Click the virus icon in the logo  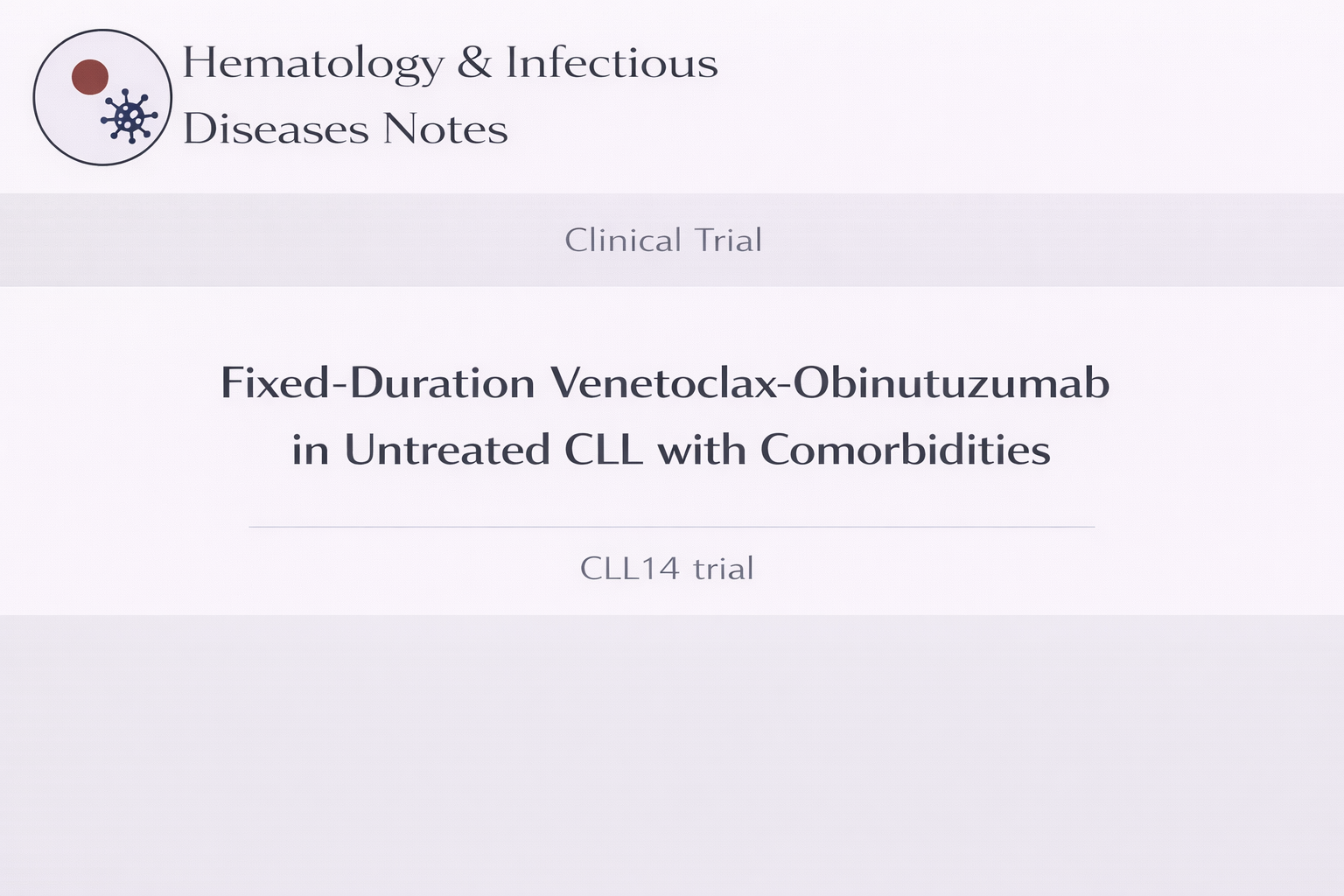point(129,115)
